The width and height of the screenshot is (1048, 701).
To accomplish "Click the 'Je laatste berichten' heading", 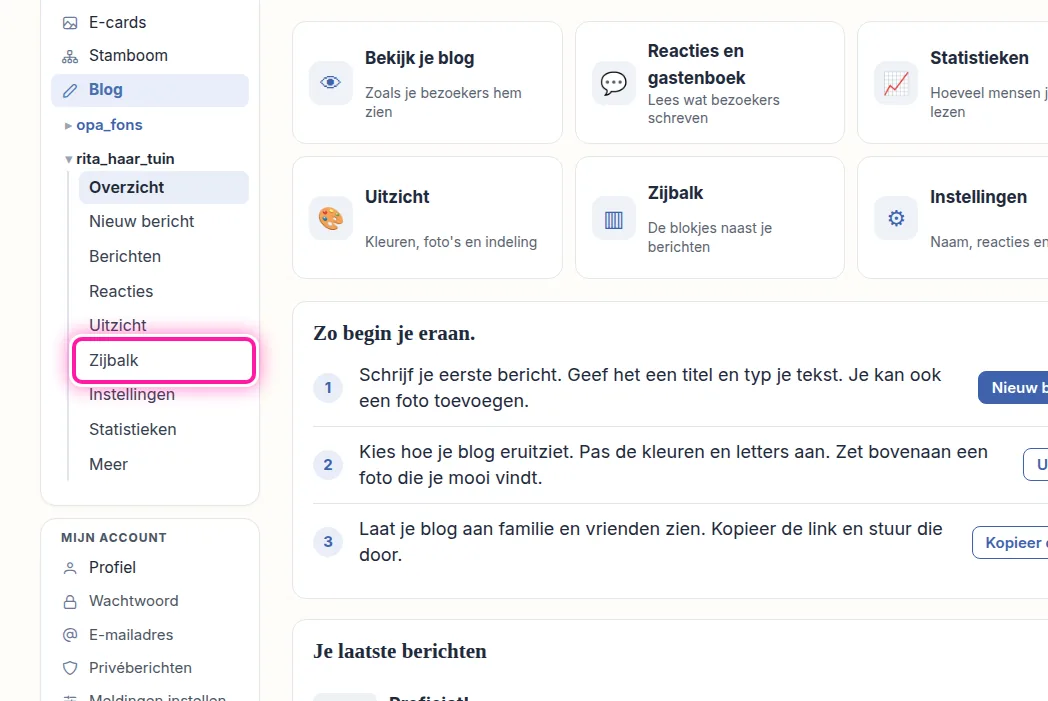I will pos(400,651).
